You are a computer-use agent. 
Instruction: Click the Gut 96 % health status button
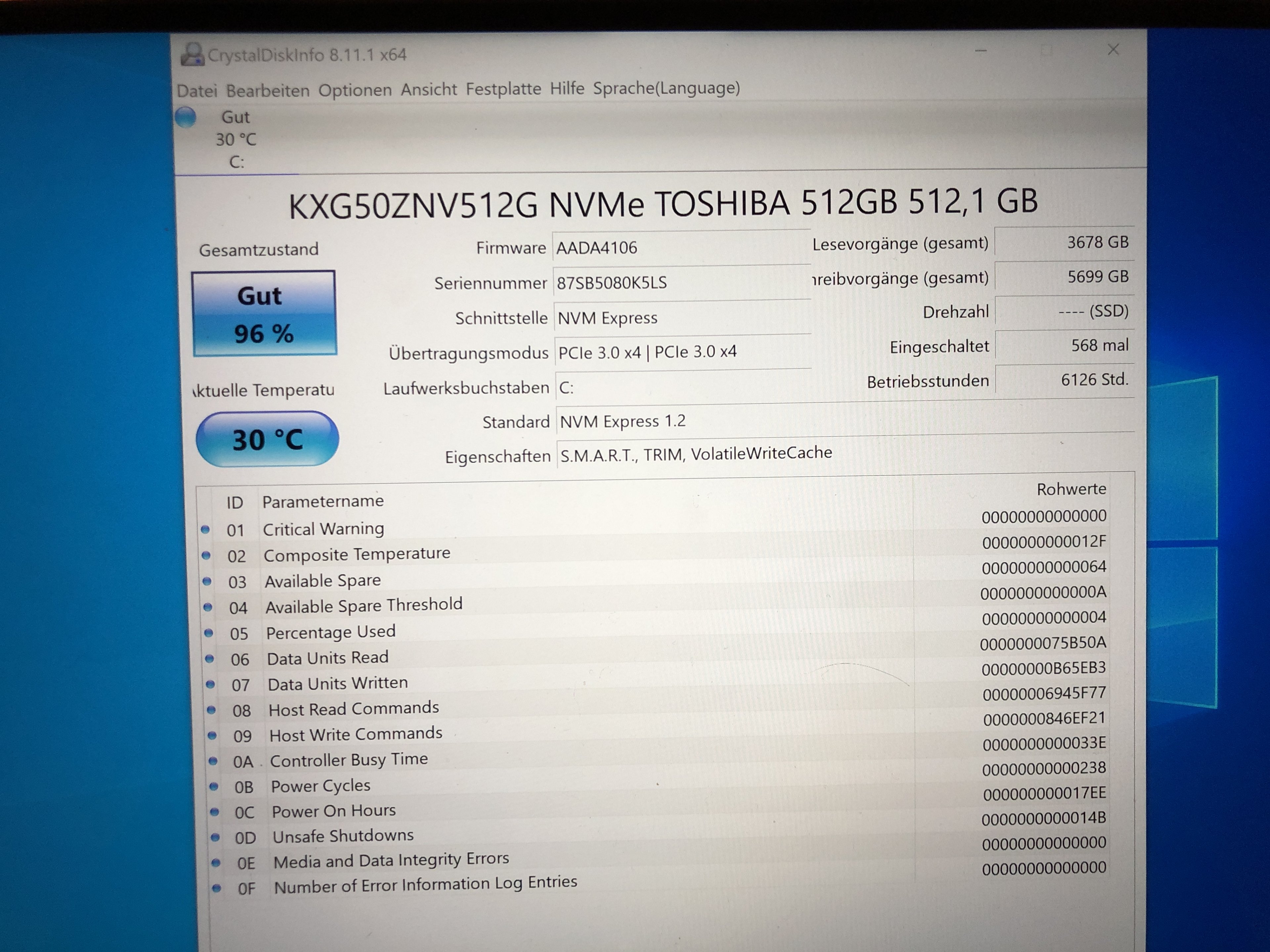(264, 313)
